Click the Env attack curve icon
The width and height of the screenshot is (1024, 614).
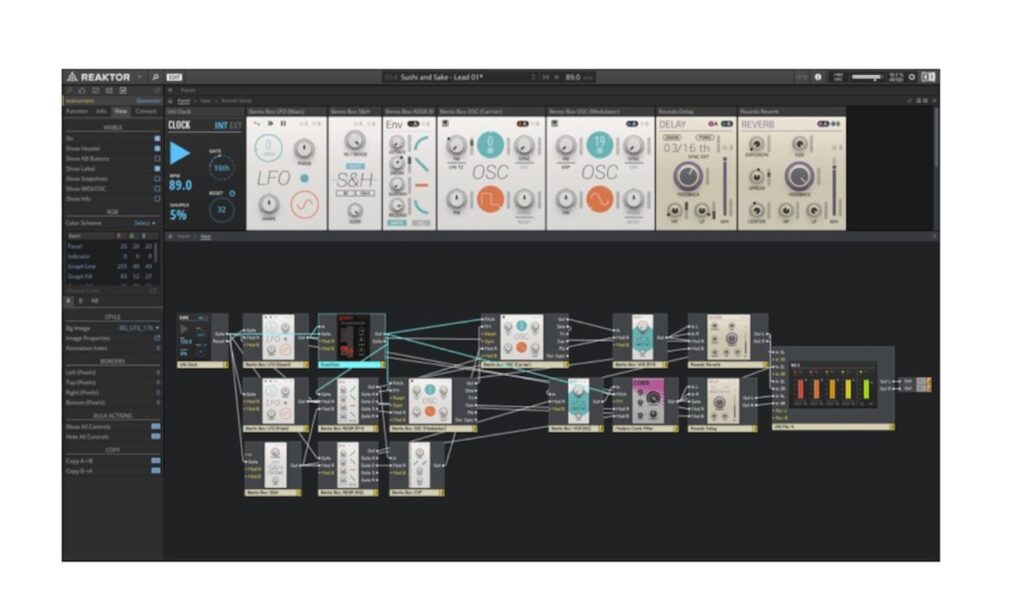tap(421, 144)
